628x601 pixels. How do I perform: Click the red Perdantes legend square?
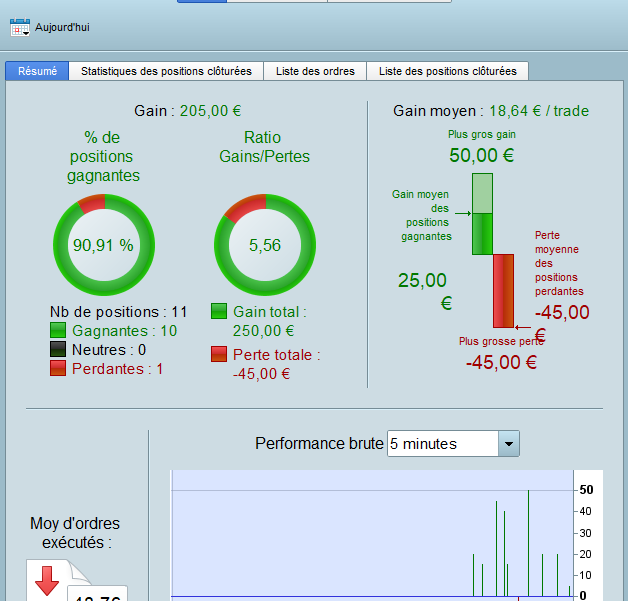pyautogui.click(x=58, y=368)
